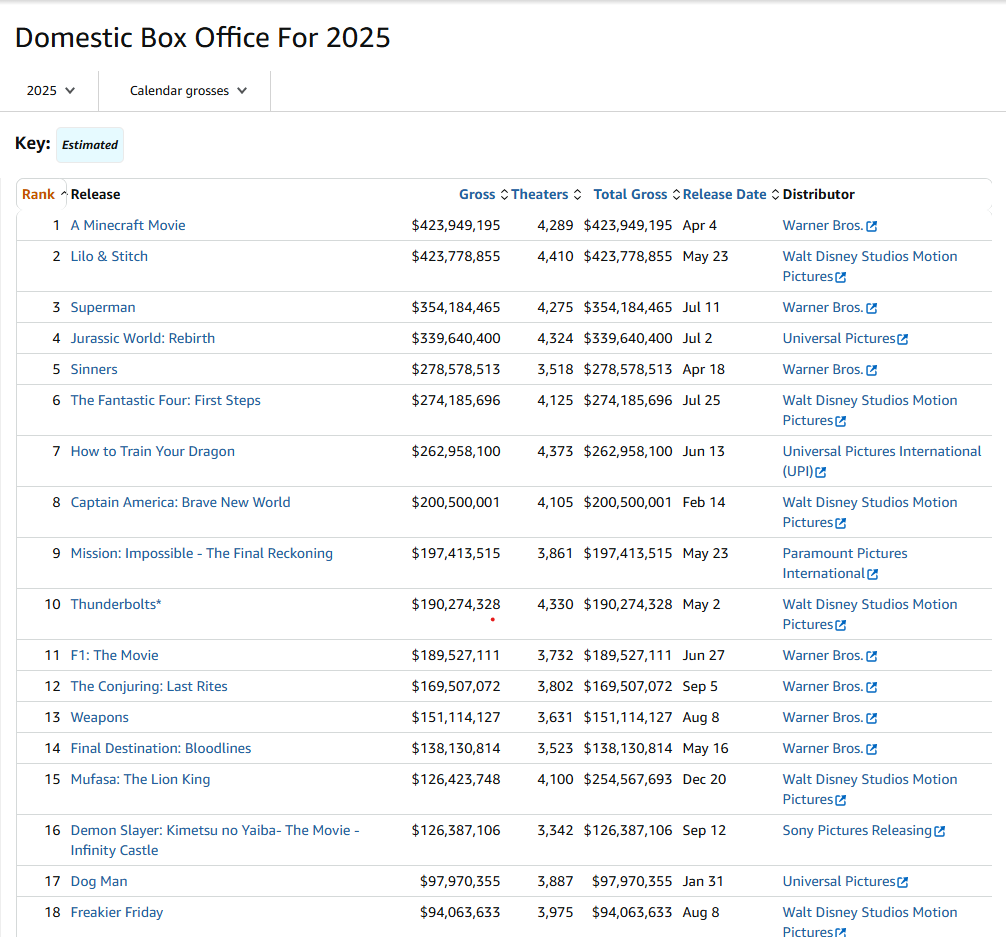This screenshot has height=937, width=1006.
Task: Open the Lilo & Stitch link
Action: pos(109,256)
